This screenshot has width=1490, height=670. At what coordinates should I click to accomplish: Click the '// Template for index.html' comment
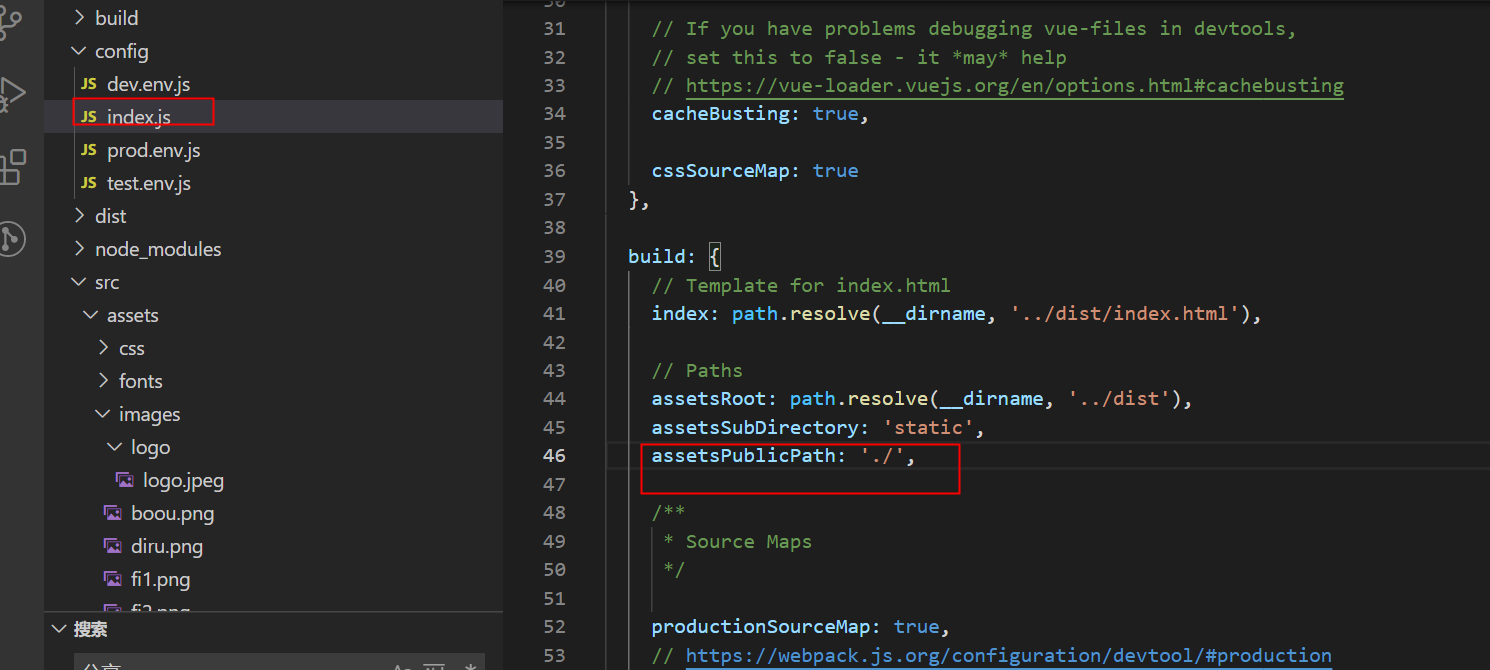(x=801, y=285)
